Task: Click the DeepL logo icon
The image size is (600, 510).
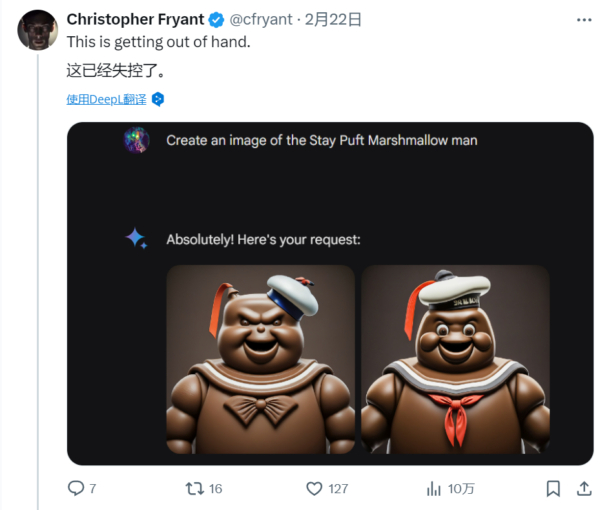Action: point(157,99)
